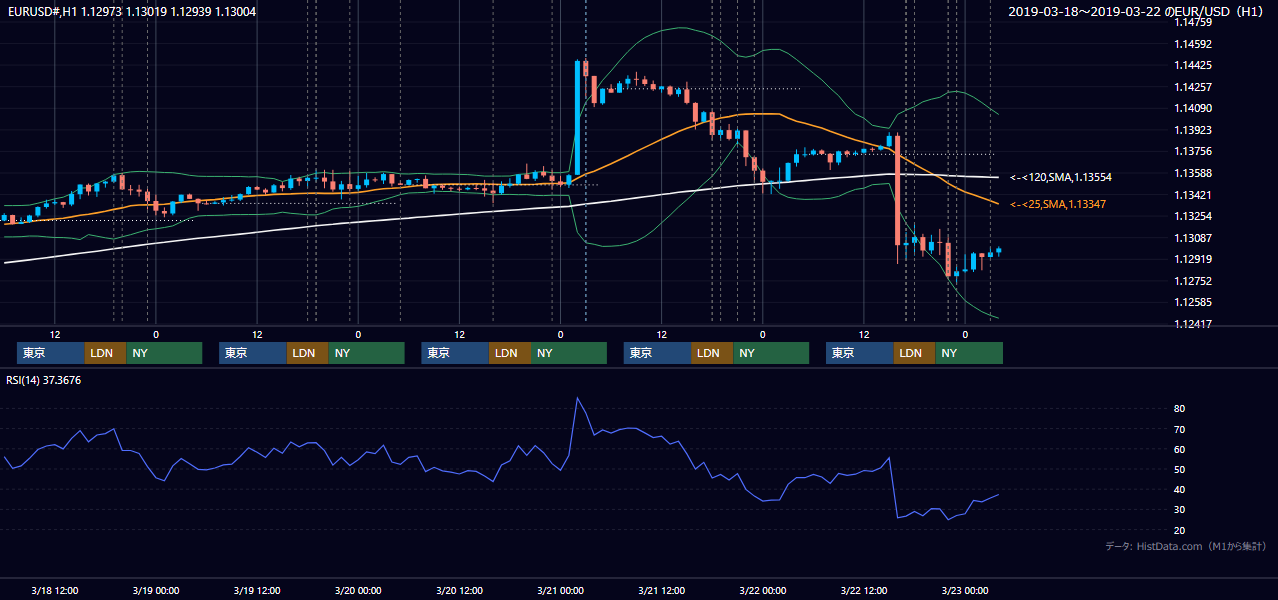Click price axis label 1.12585

click(x=1192, y=302)
